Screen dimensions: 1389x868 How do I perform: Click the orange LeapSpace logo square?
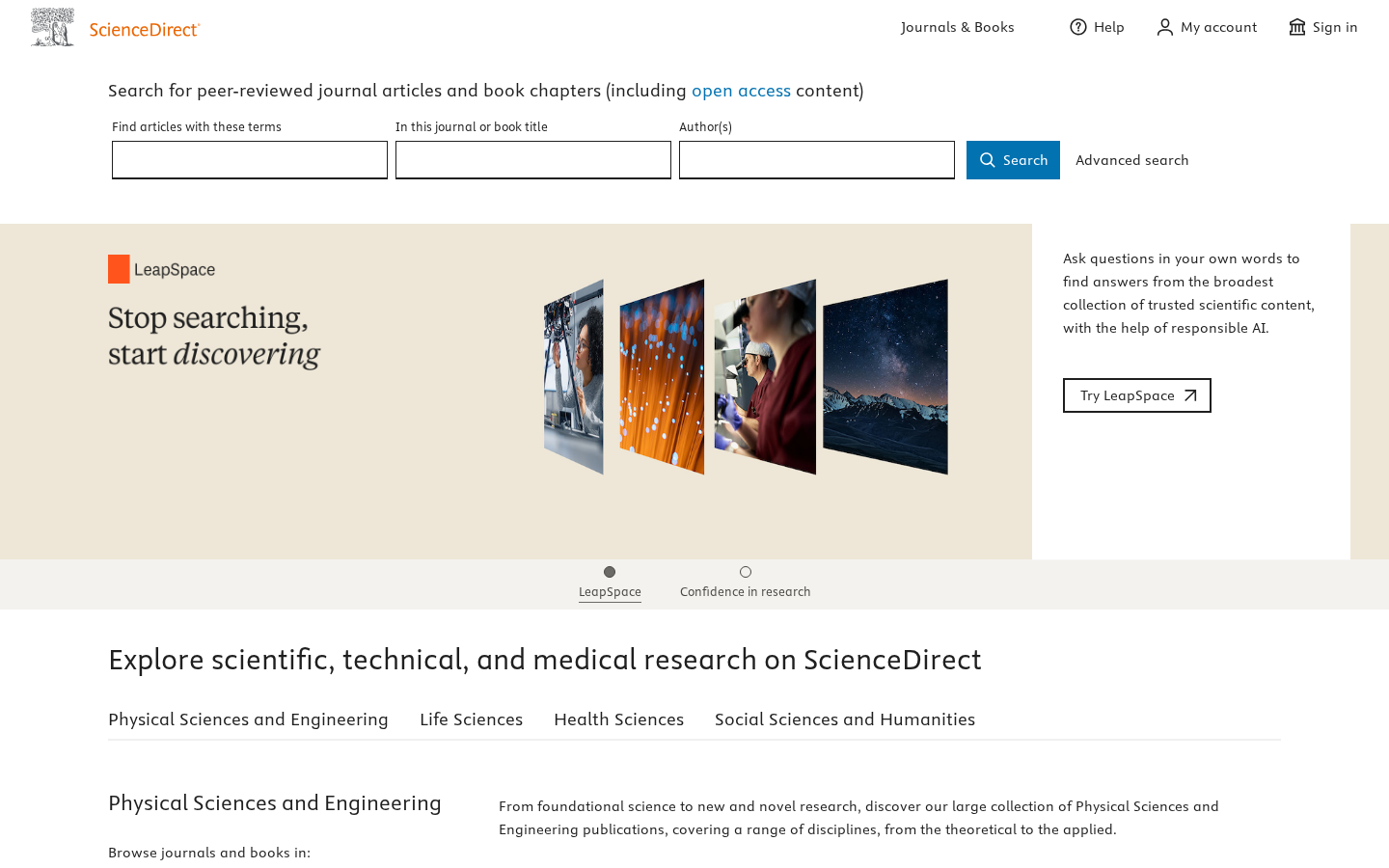click(x=119, y=269)
